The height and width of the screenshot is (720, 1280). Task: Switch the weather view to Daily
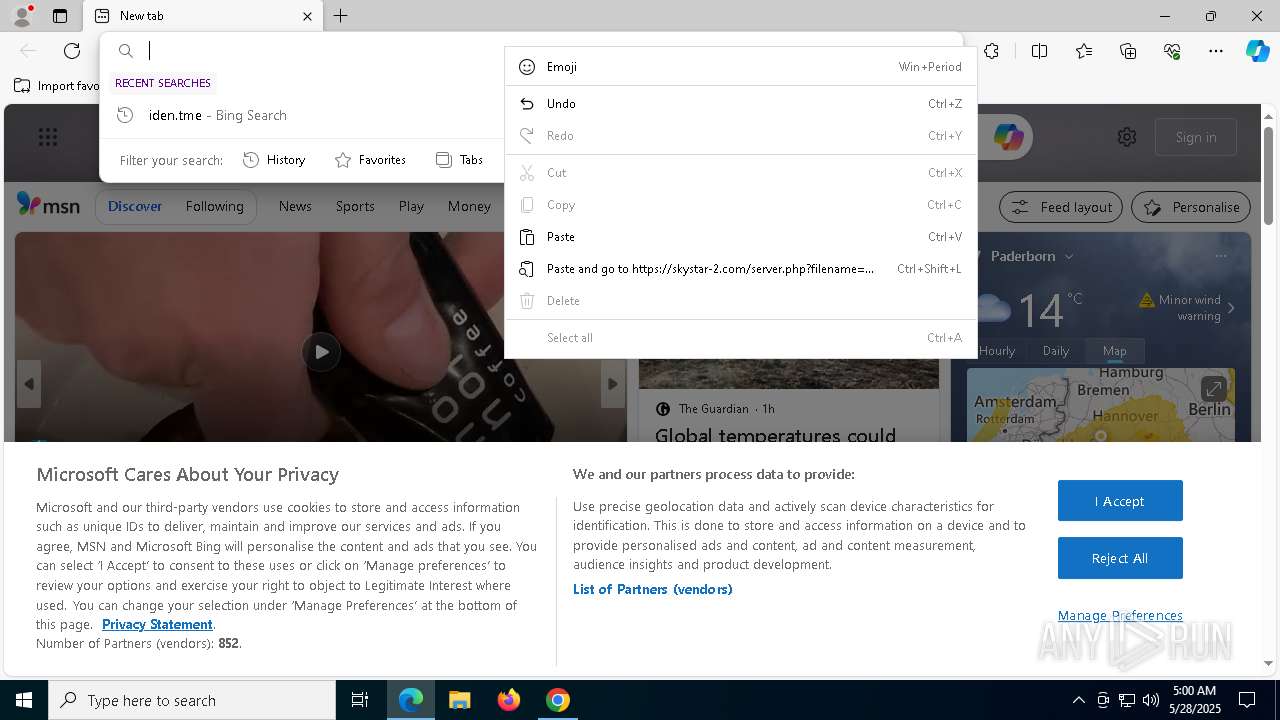pyautogui.click(x=1056, y=351)
